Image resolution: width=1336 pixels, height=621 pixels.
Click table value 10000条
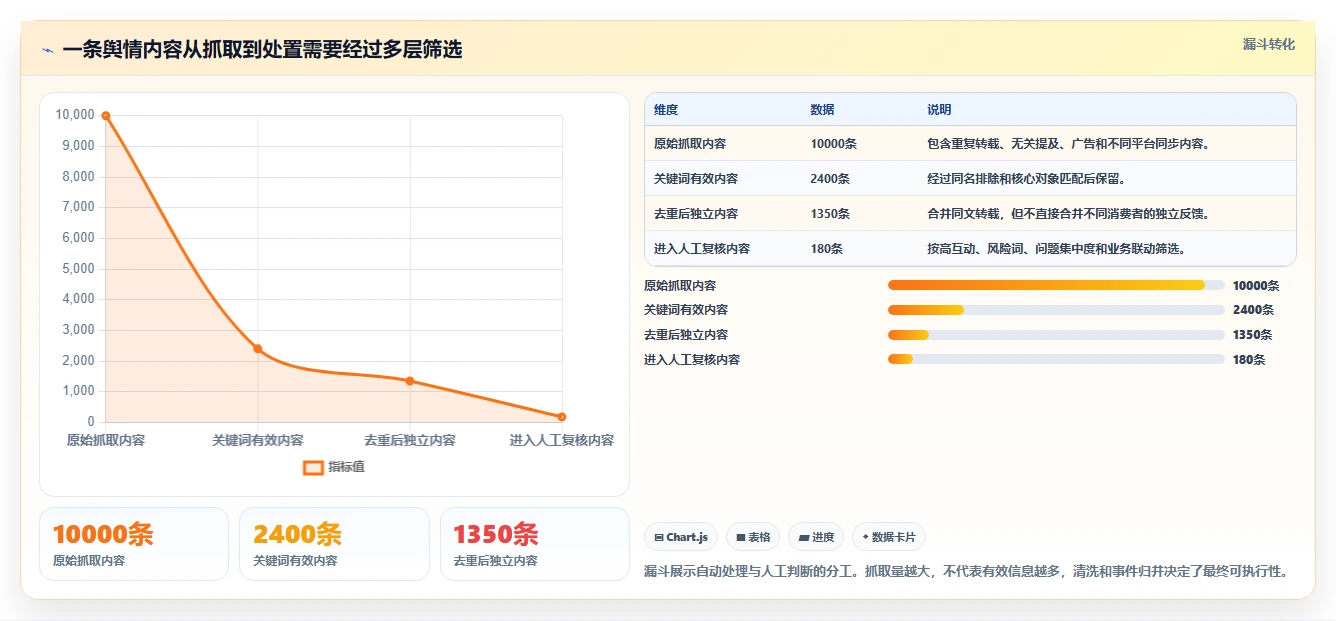[x=833, y=144]
